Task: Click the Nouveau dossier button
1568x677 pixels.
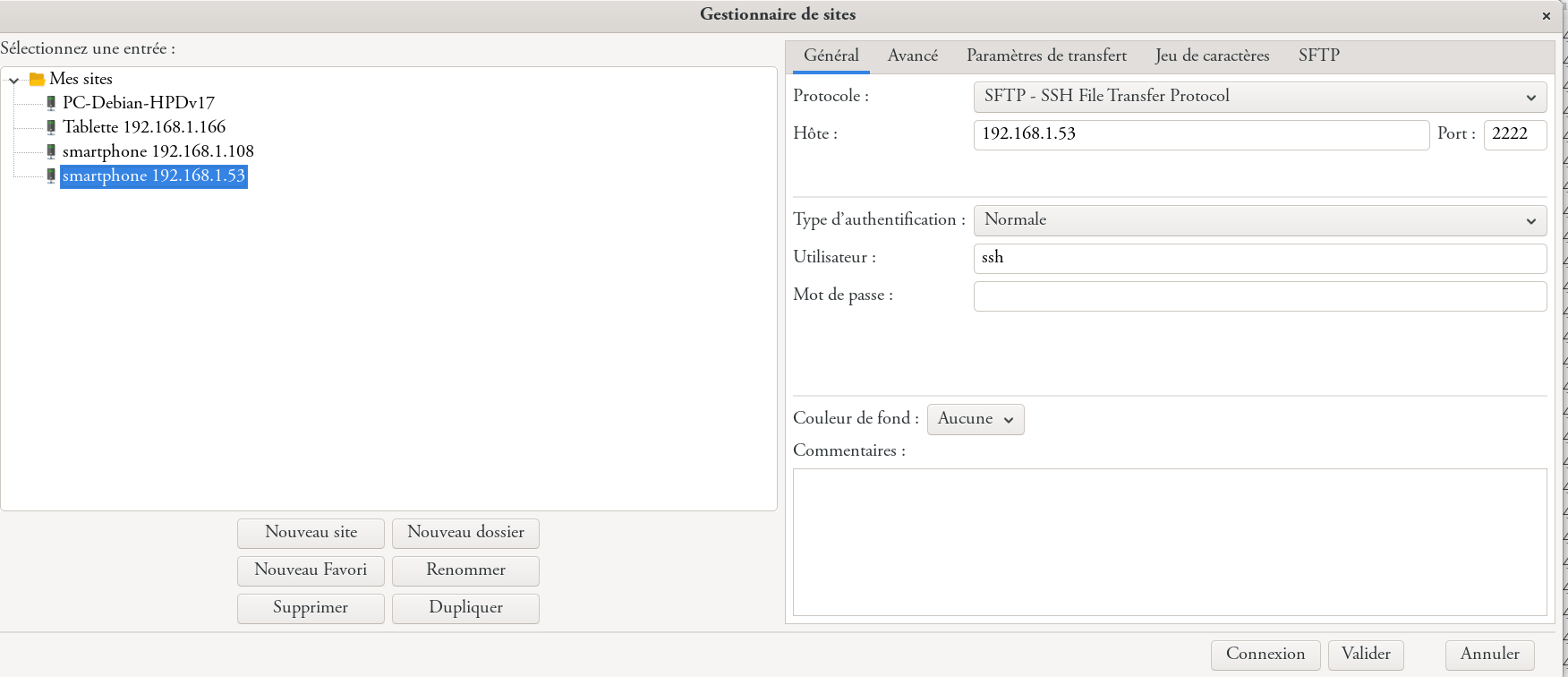Action: [465, 533]
